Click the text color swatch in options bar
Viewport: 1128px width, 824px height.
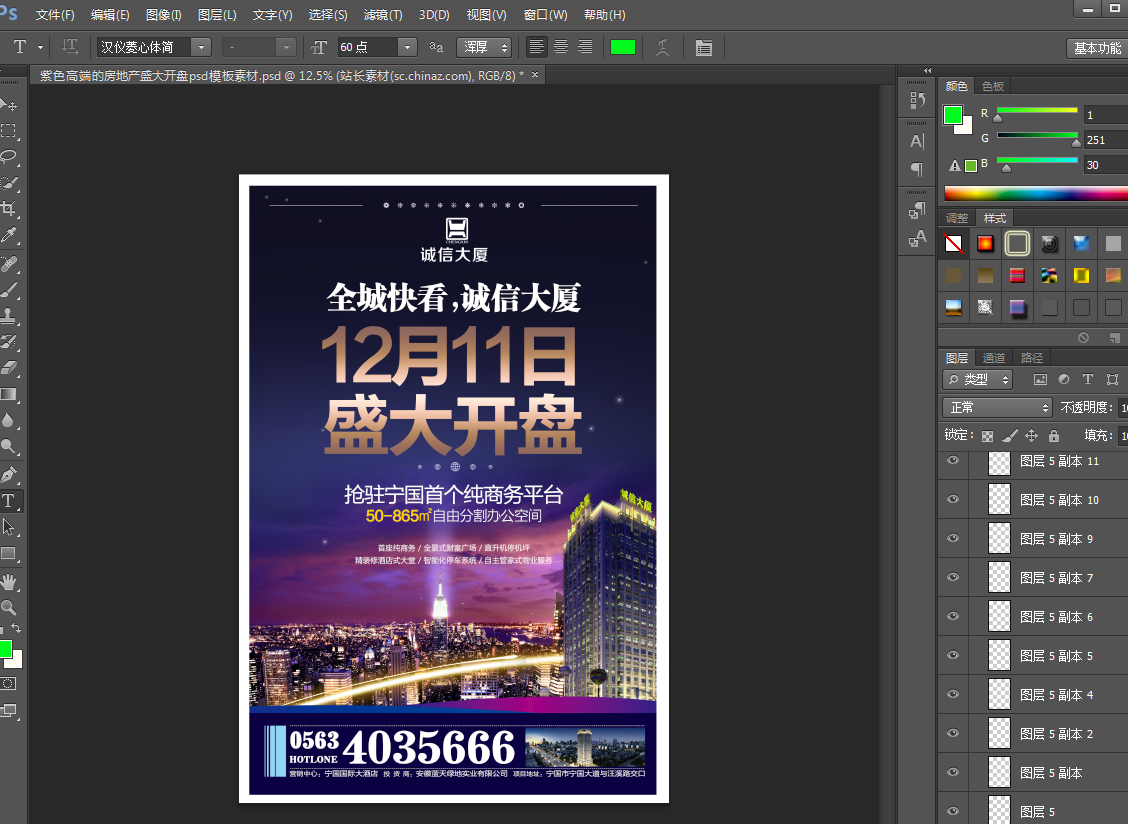coord(623,47)
